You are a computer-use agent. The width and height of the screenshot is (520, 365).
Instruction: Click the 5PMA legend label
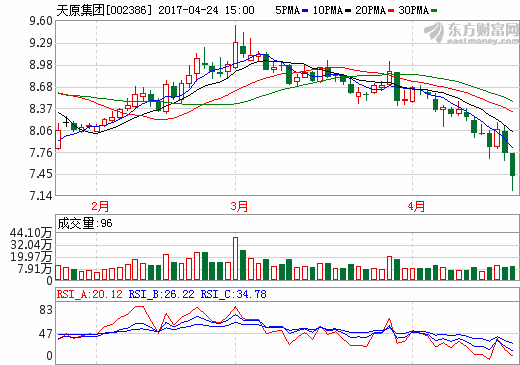[x=288, y=10]
